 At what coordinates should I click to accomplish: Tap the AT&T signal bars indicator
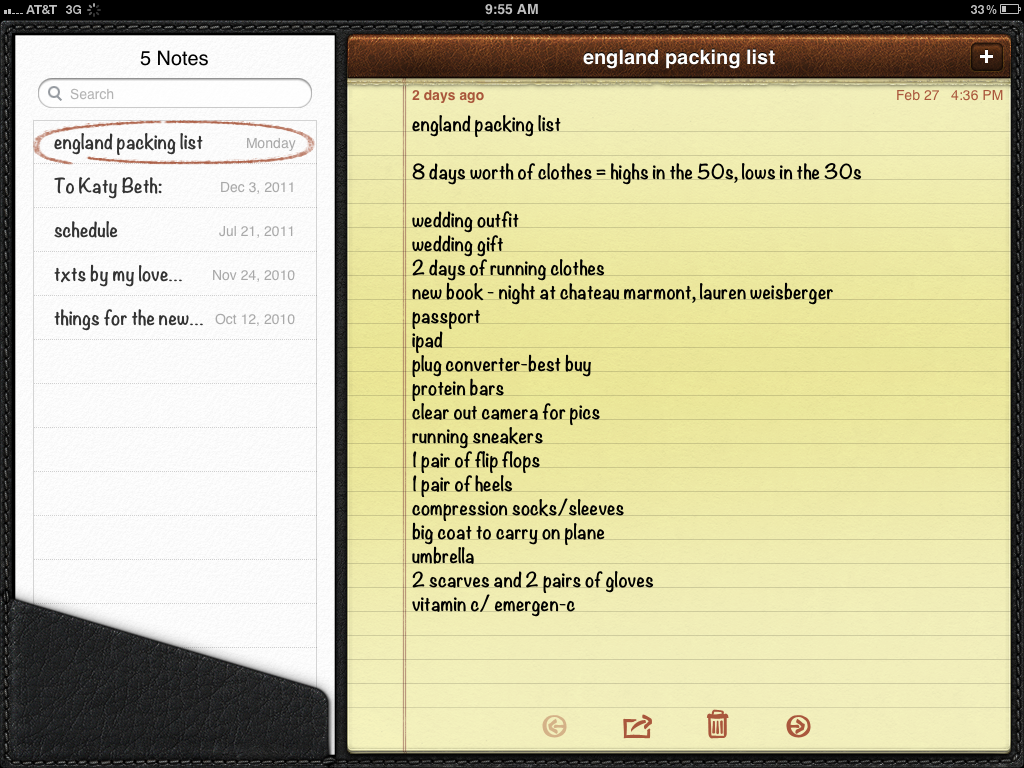pos(13,10)
